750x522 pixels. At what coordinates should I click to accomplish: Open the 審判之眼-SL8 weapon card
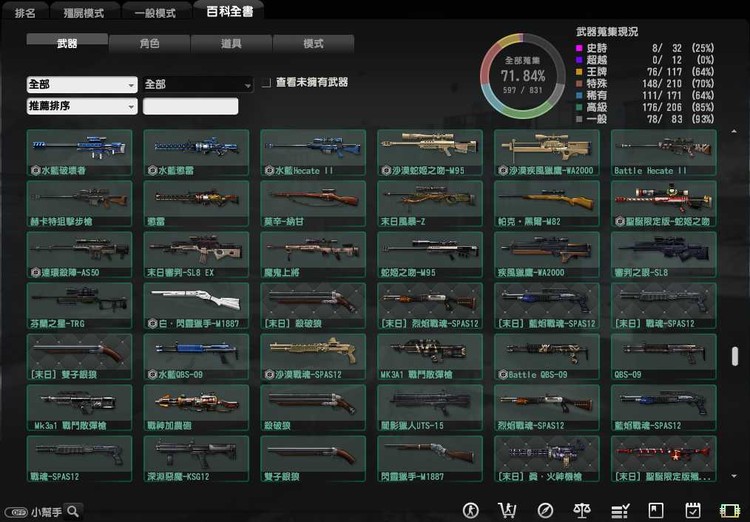pyautogui.click(x=663, y=255)
